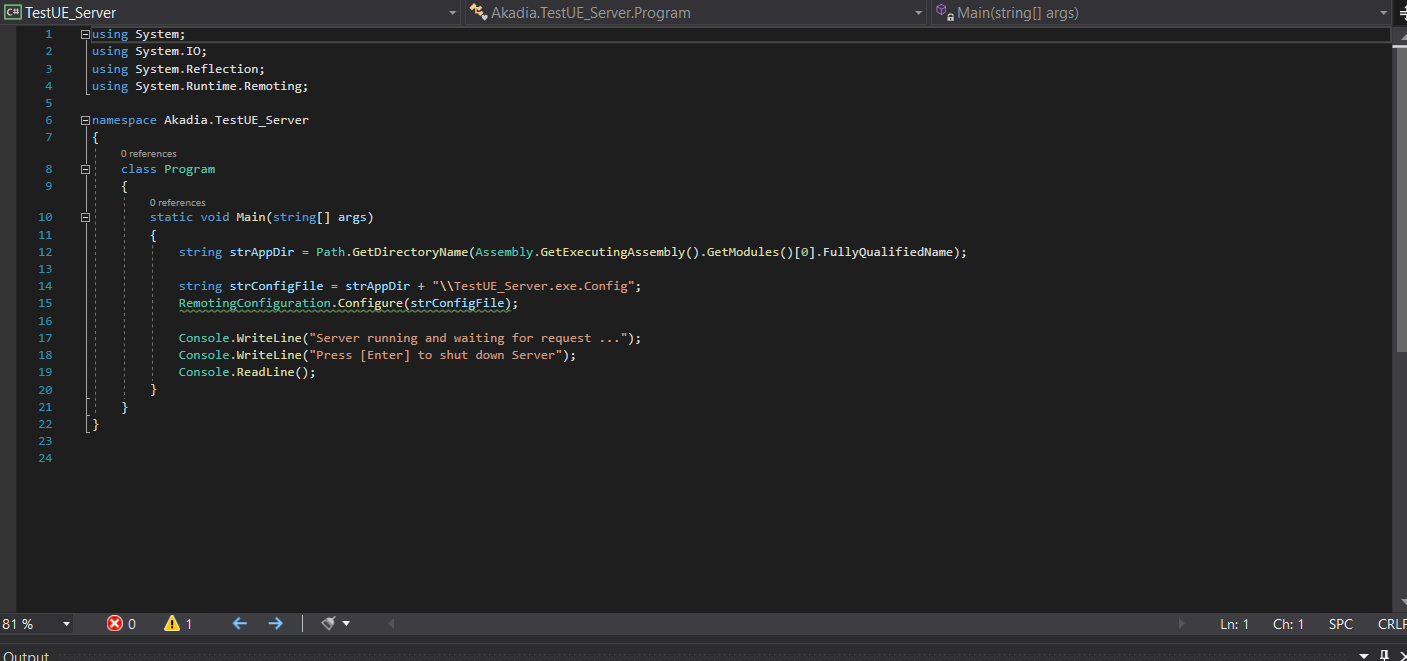The height and width of the screenshot is (661, 1407).
Task: Click the "\\TestUE_Server.exe.Config" string literal
Action: [x=532, y=286]
